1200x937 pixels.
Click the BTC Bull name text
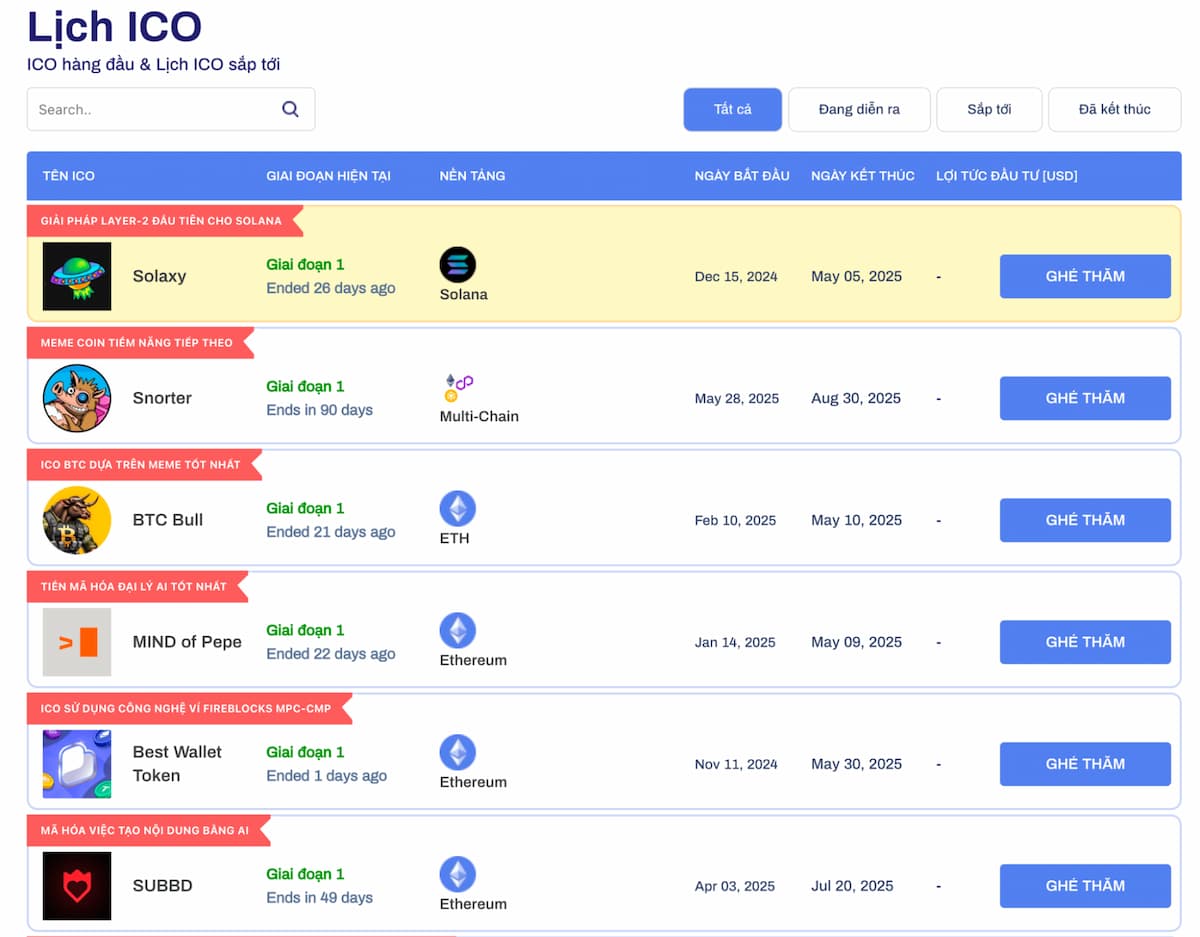point(168,520)
